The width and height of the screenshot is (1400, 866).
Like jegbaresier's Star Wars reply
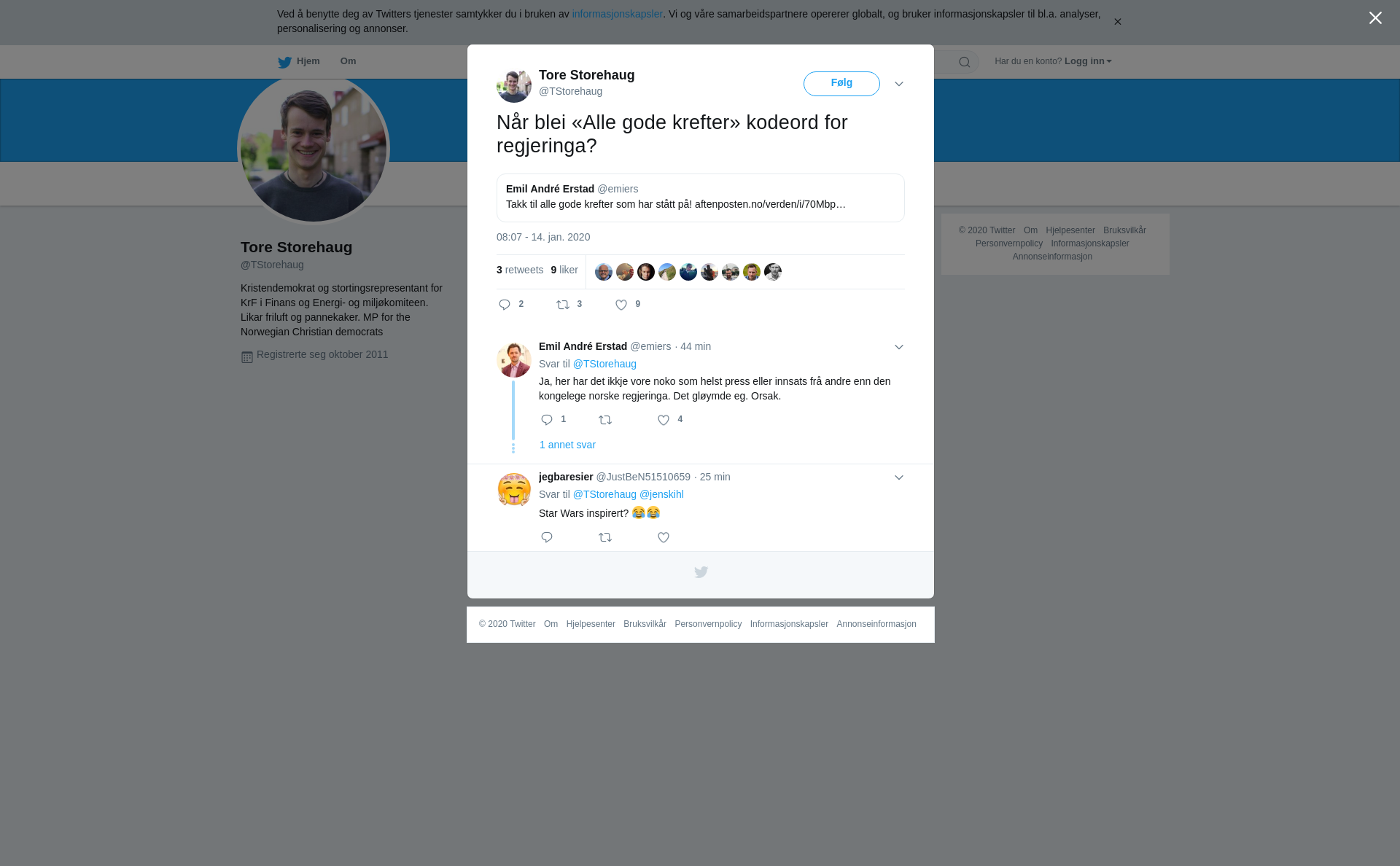664,537
